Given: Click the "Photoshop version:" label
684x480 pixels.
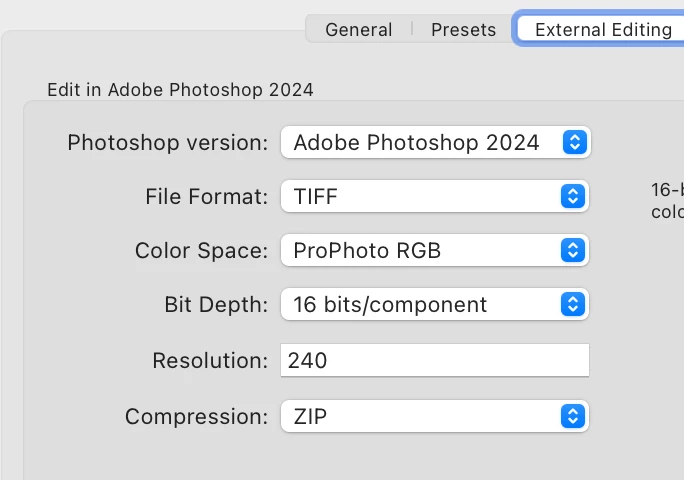Looking at the screenshot, I should point(167,143).
